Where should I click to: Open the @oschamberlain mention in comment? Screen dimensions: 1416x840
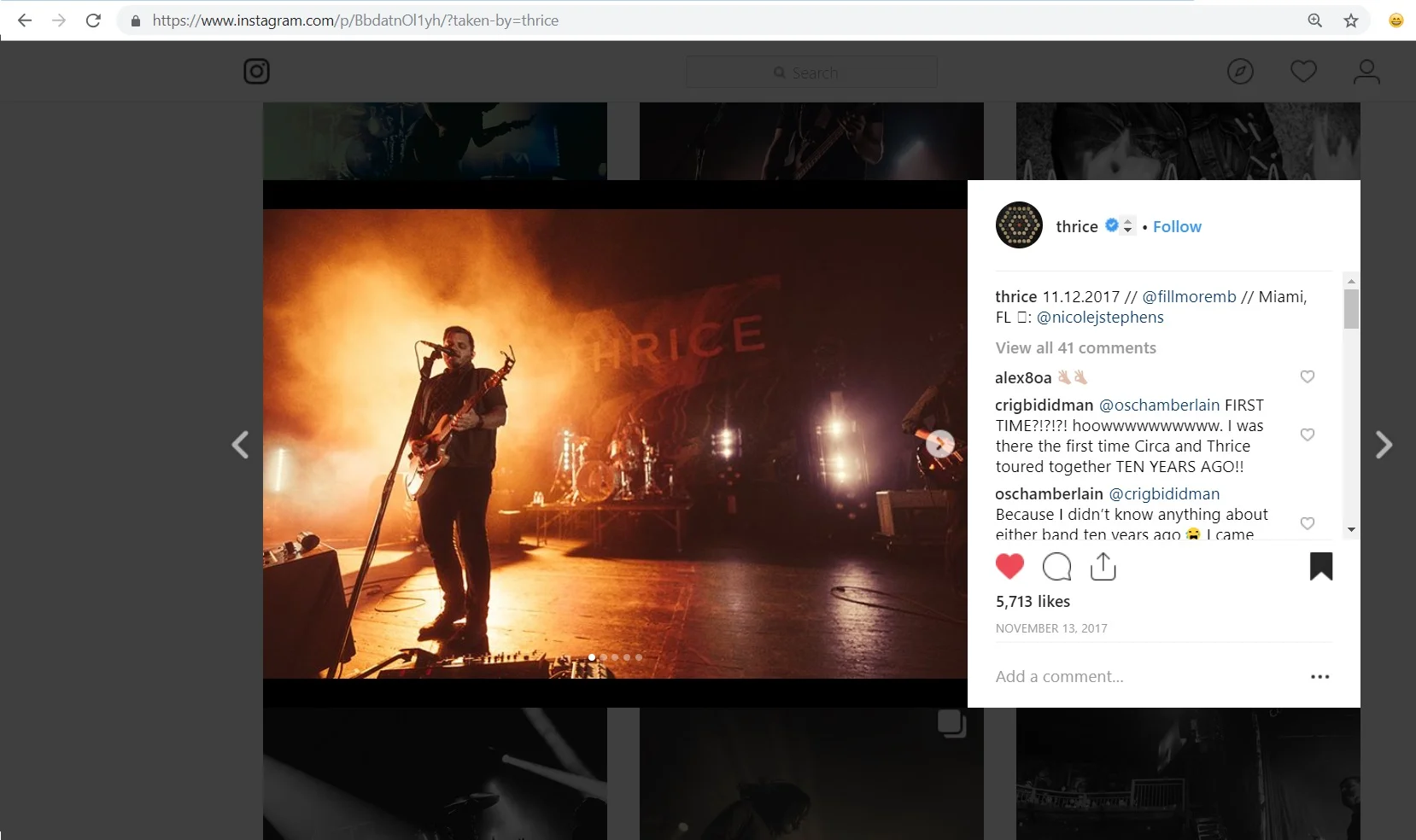coord(1159,405)
